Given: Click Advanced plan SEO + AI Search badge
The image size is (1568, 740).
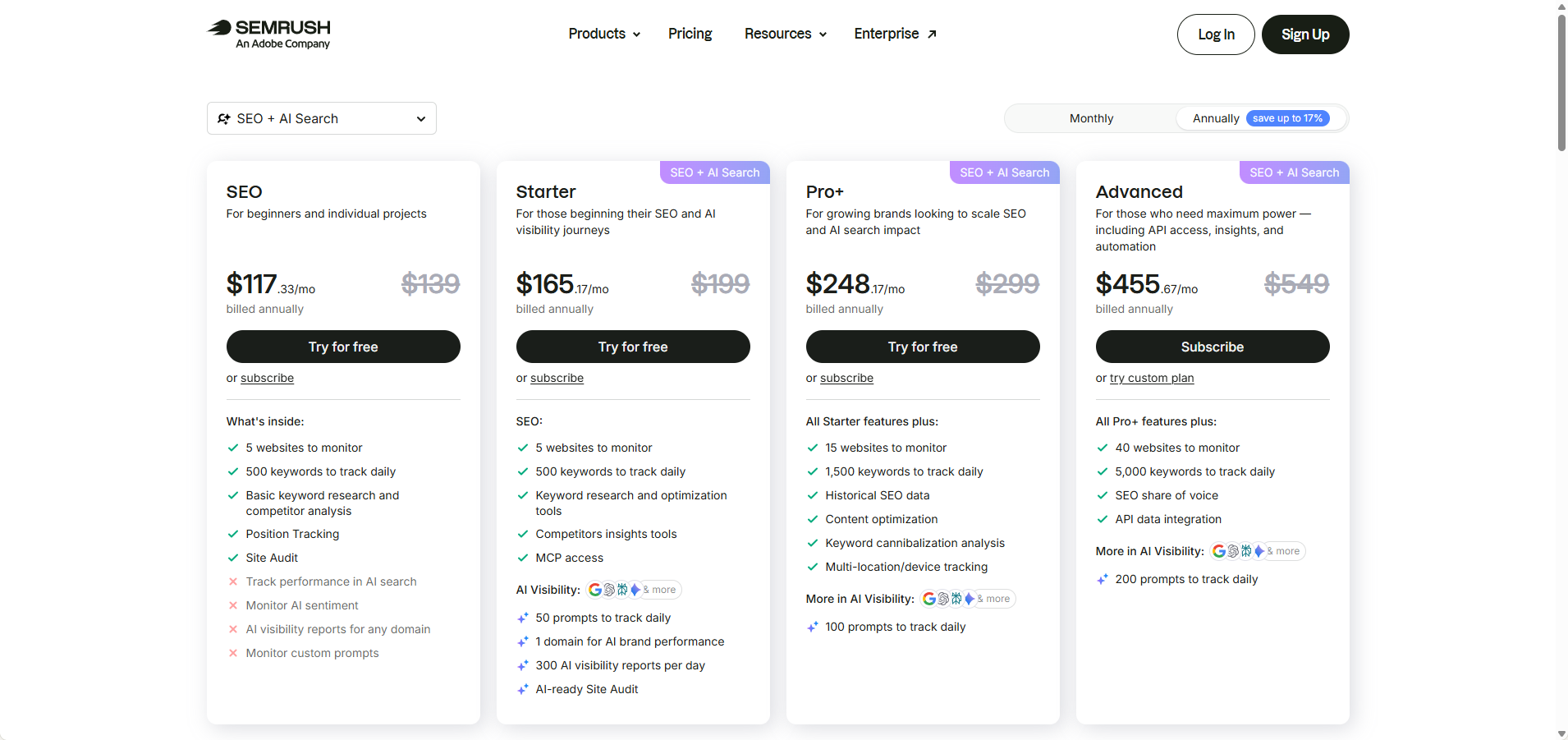Looking at the screenshot, I should click(x=1295, y=172).
